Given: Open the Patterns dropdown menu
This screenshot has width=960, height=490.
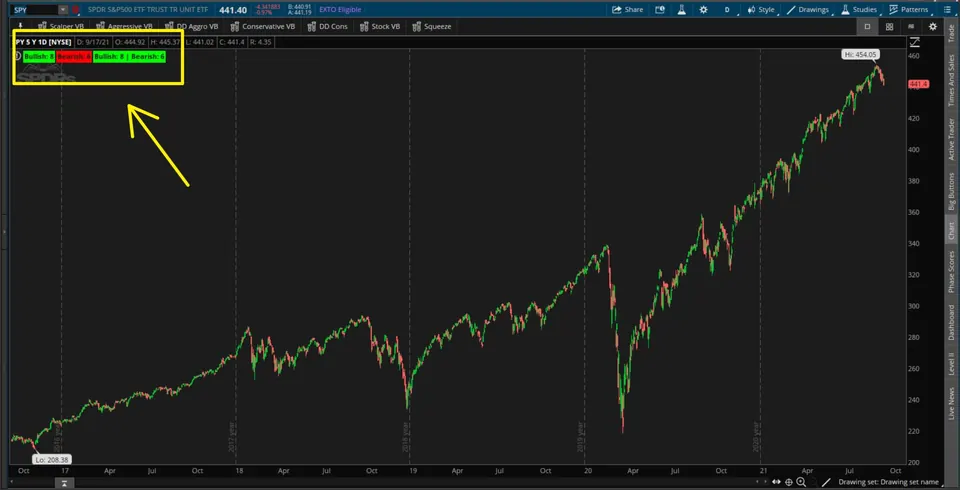Looking at the screenshot, I should [909, 10].
